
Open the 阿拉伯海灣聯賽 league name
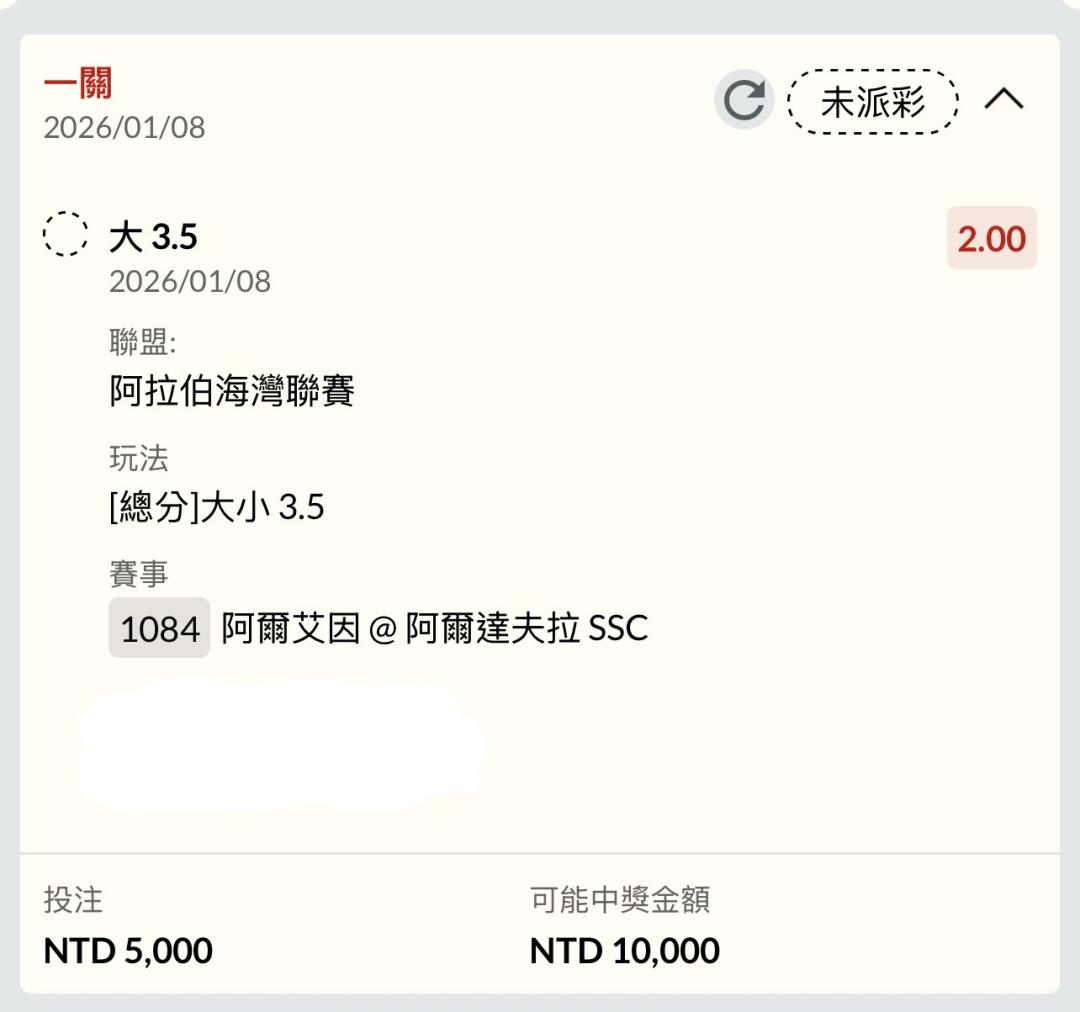pos(232,391)
